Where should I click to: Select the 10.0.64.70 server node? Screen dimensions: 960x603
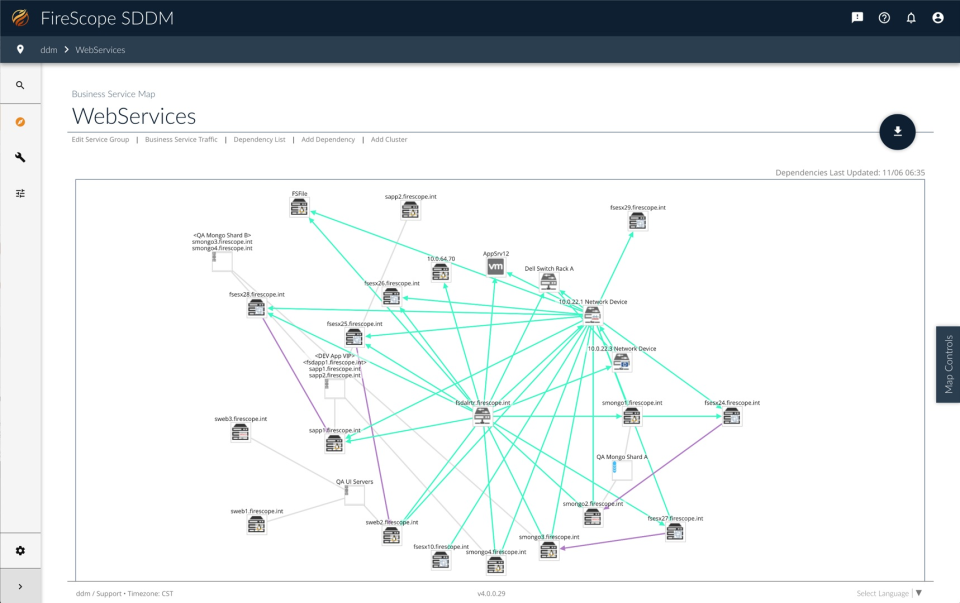[x=441, y=272]
